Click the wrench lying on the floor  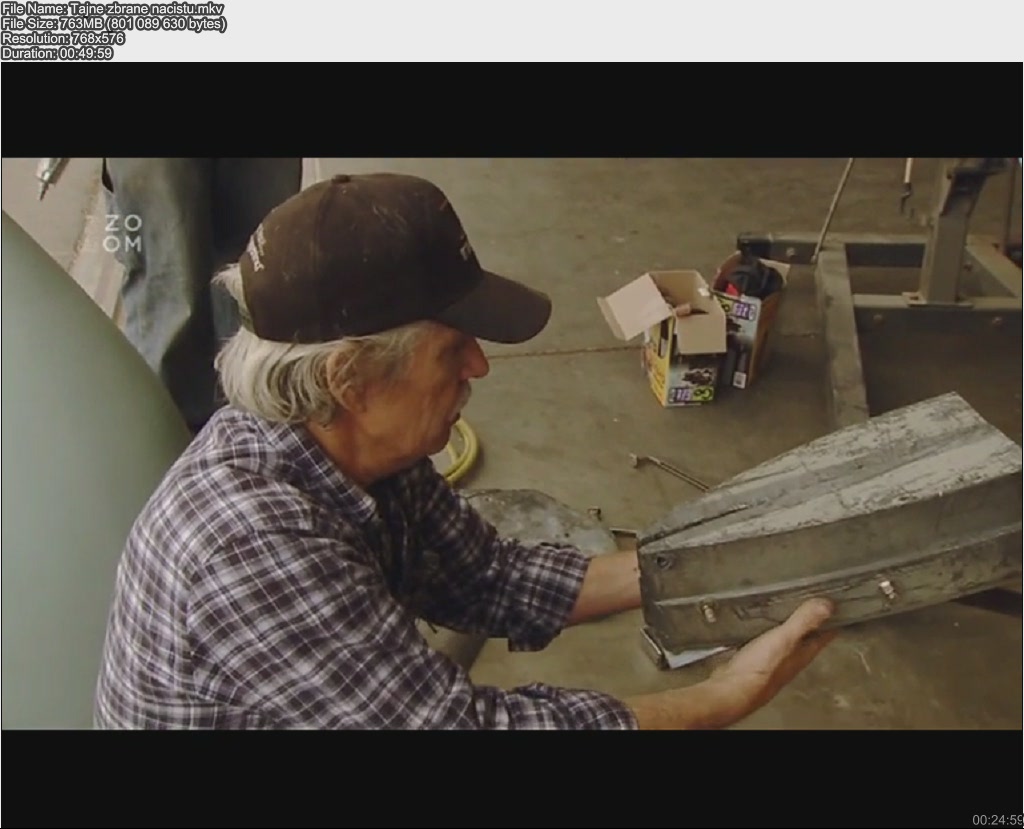click(x=667, y=470)
